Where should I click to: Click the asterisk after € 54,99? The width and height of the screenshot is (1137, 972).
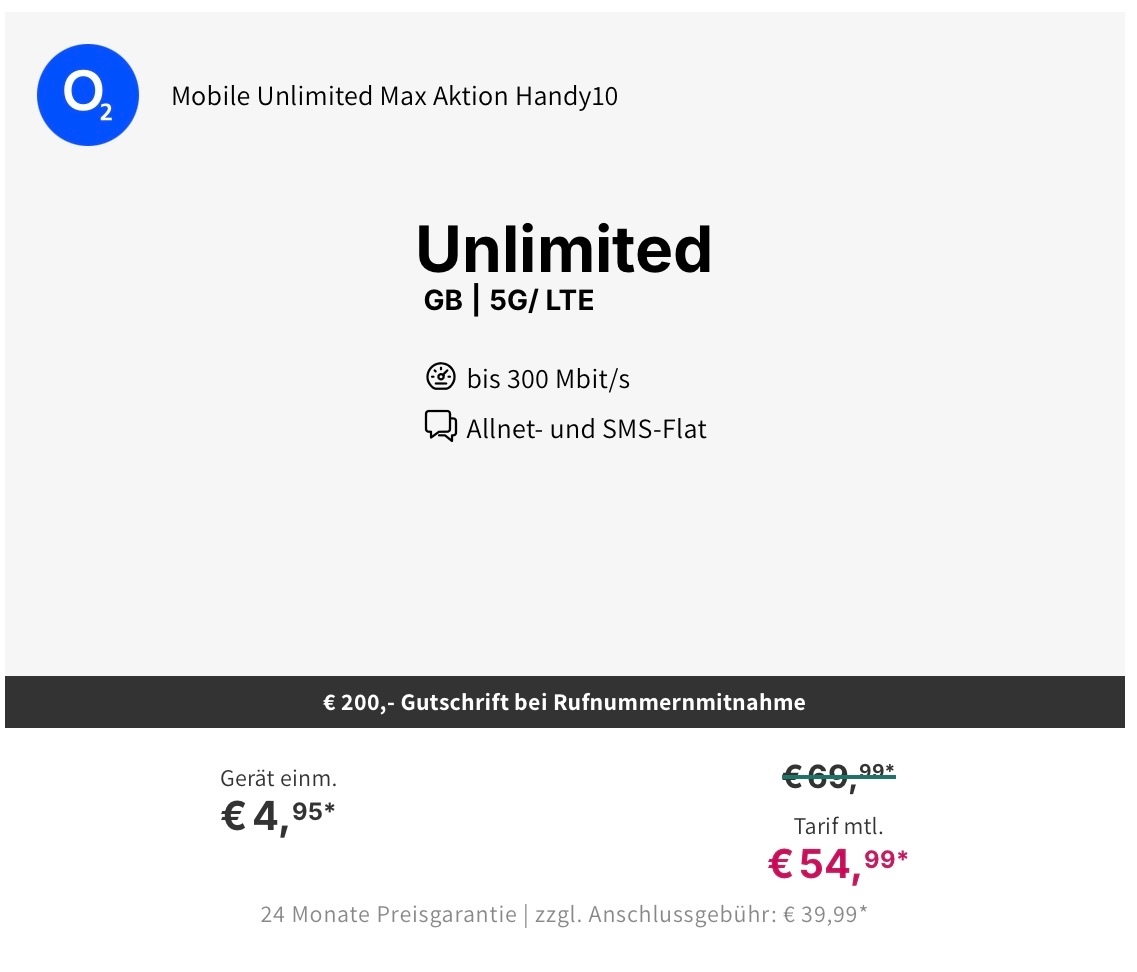pyautogui.click(x=903, y=857)
